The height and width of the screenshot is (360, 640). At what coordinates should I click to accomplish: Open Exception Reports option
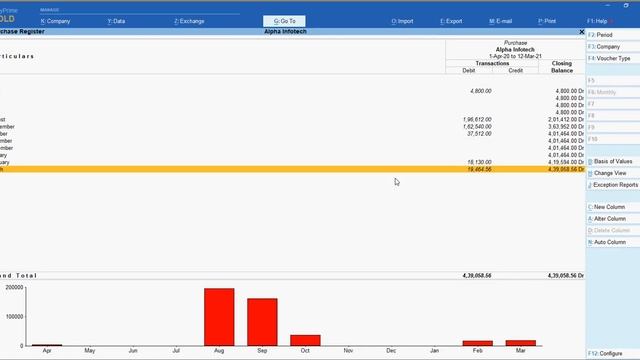(x=613, y=185)
